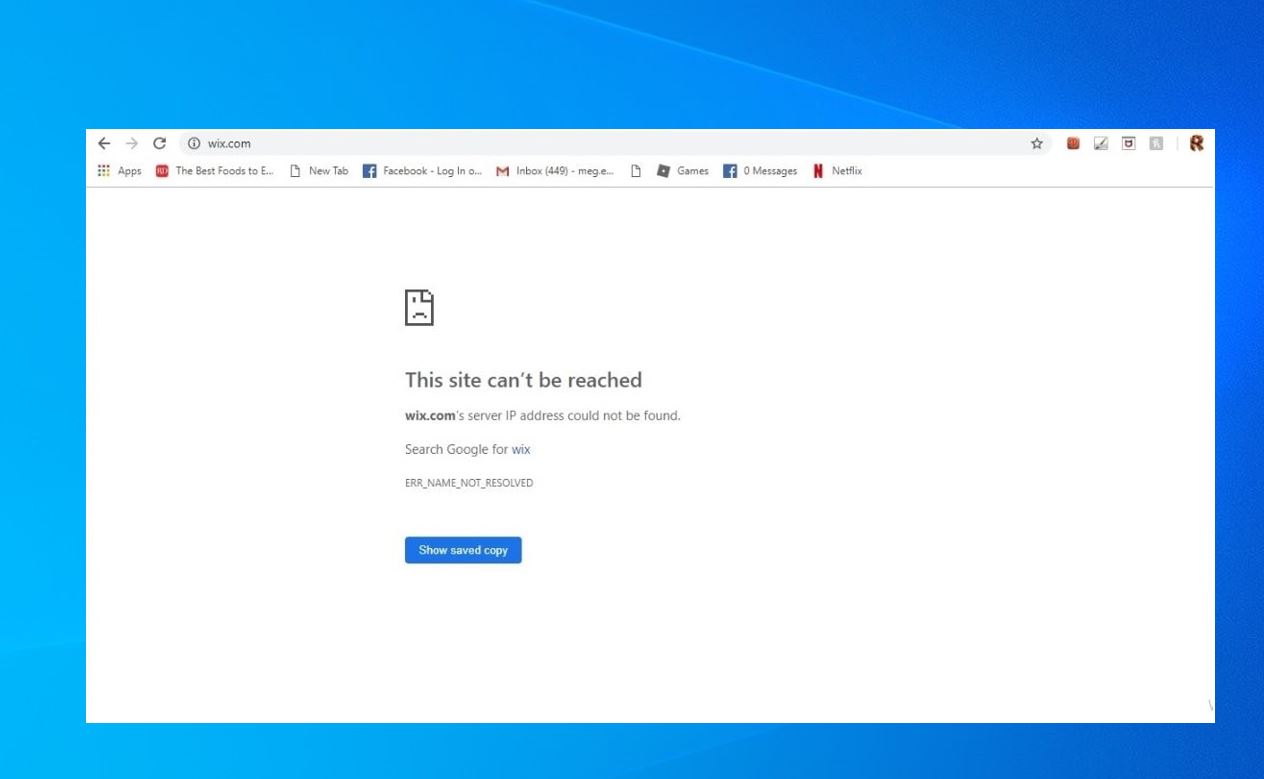
Task: Click the Show saved copy button
Action: (463, 550)
